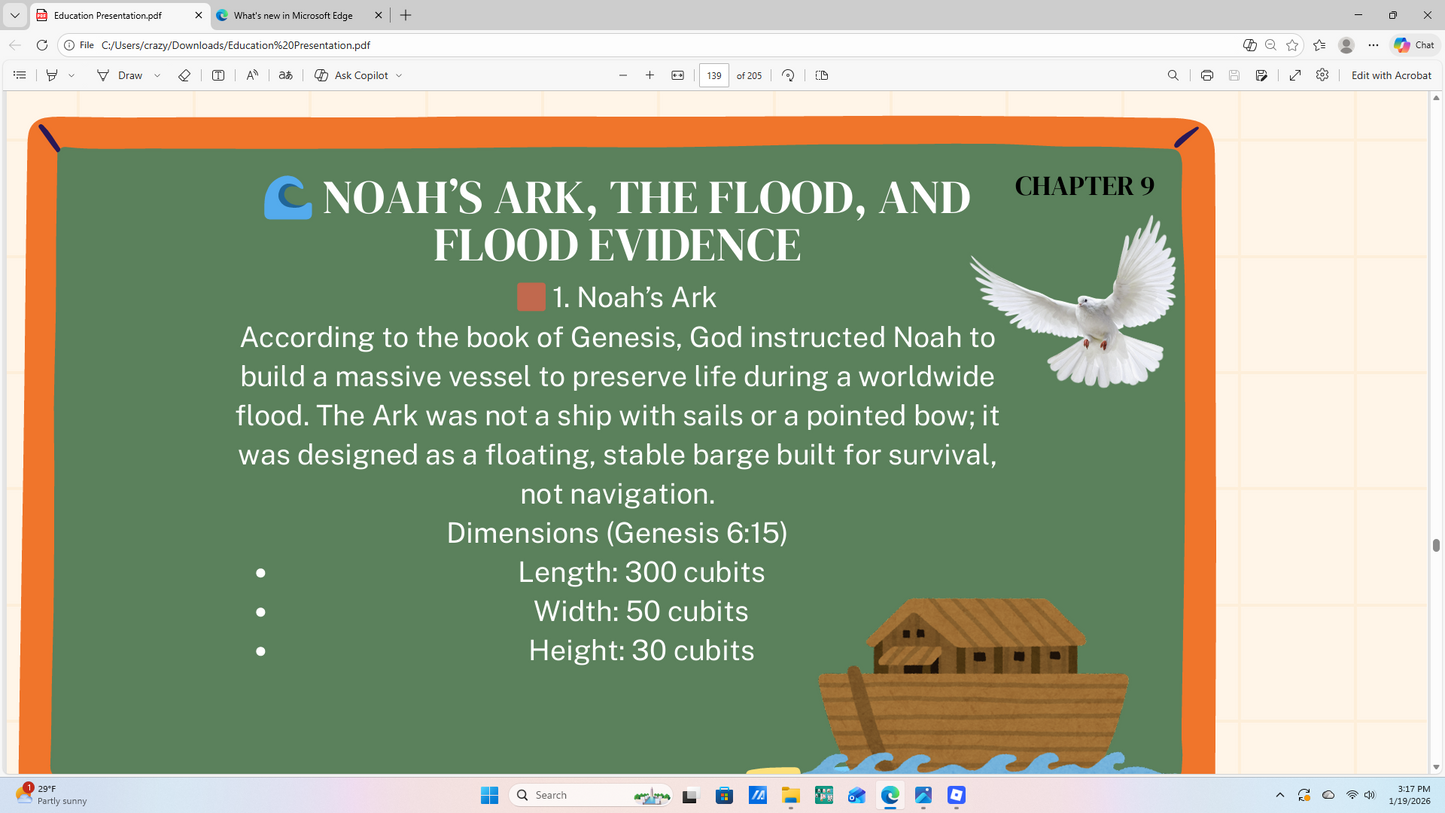This screenshot has height=813, width=1445.
Task: Open Outlook from the taskbar
Action: 857,795
